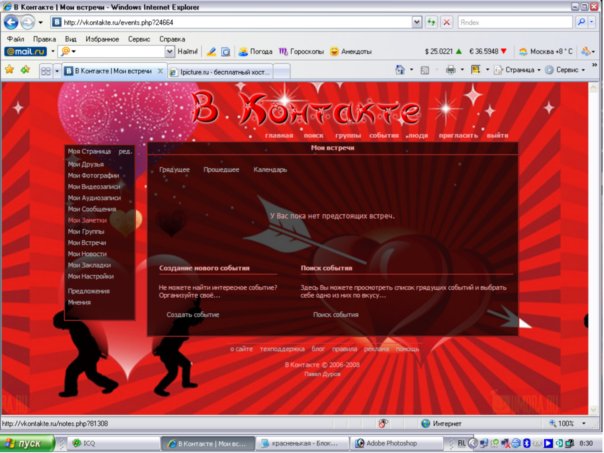604x453 pixels.
Task: Click the Найти! search button
Action: [188, 51]
